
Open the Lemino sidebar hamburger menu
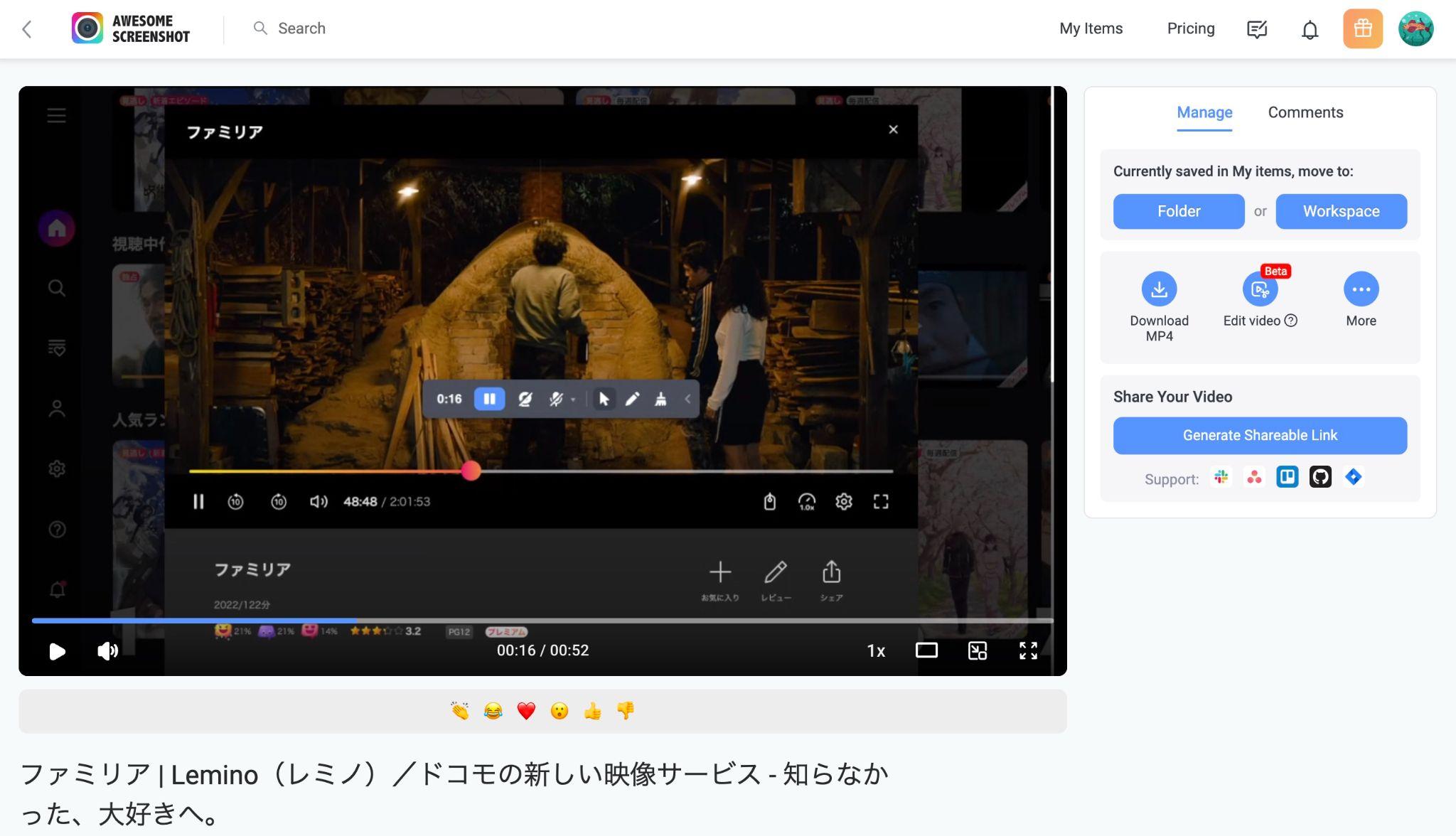[57, 115]
